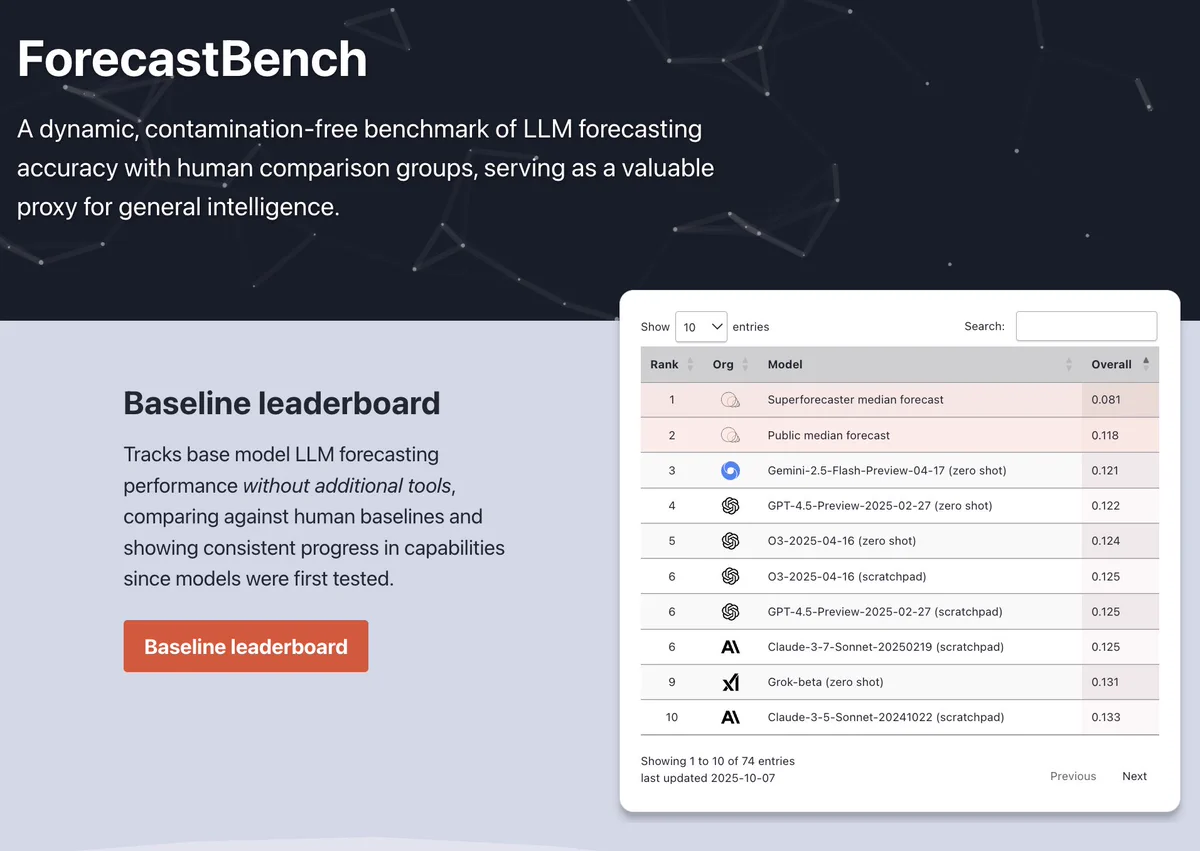This screenshot has width=1200, height=851.
Task: Click OpenAI icon beside GPT-4.5-Preview zero shot
Action: point(730,506)
